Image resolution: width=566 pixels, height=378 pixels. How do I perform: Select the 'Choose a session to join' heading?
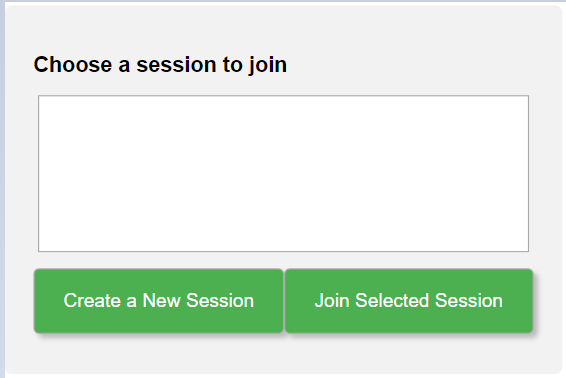click(x=160, y=65)
